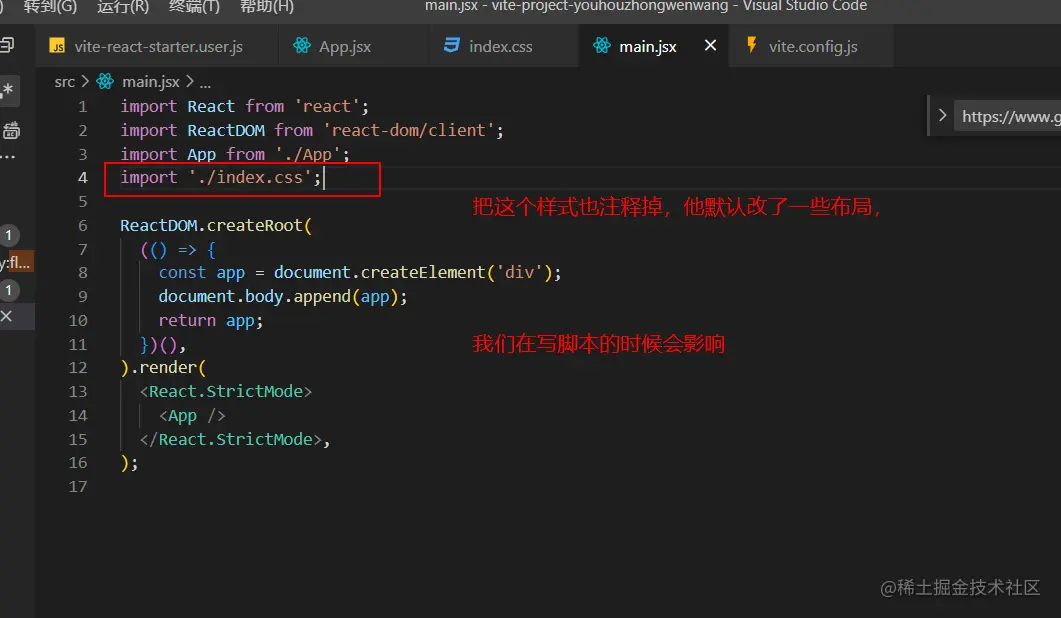Click line number 17 in the gutter

(x=78, y=487)
